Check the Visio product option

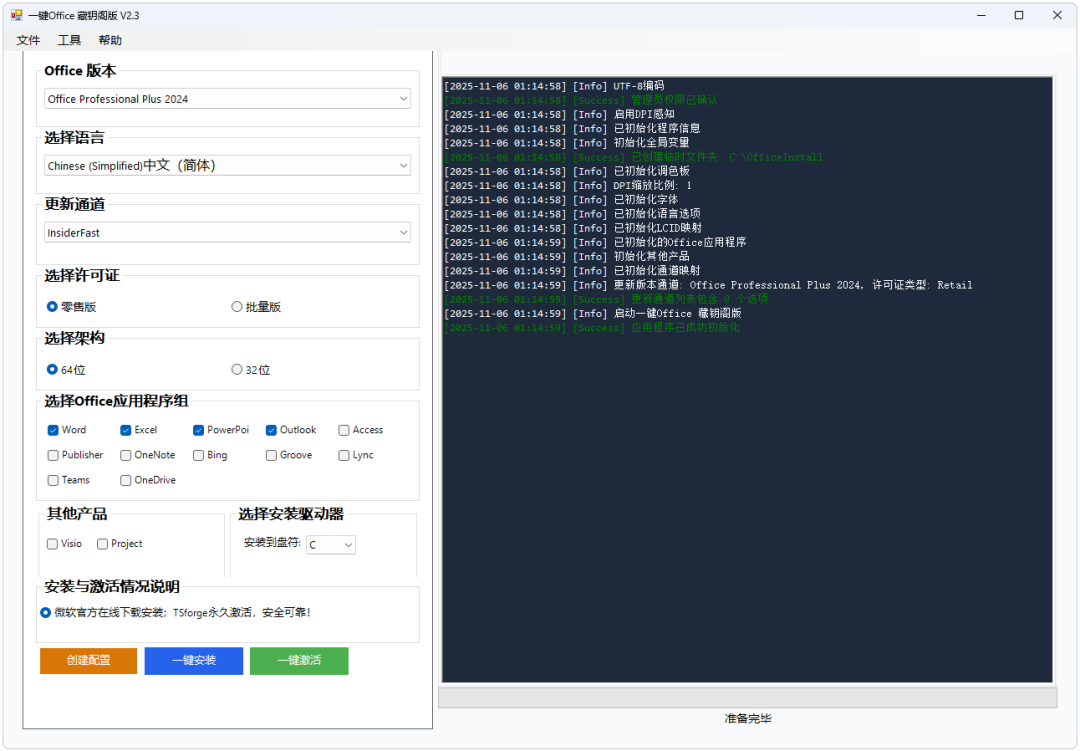coord(52,543)
